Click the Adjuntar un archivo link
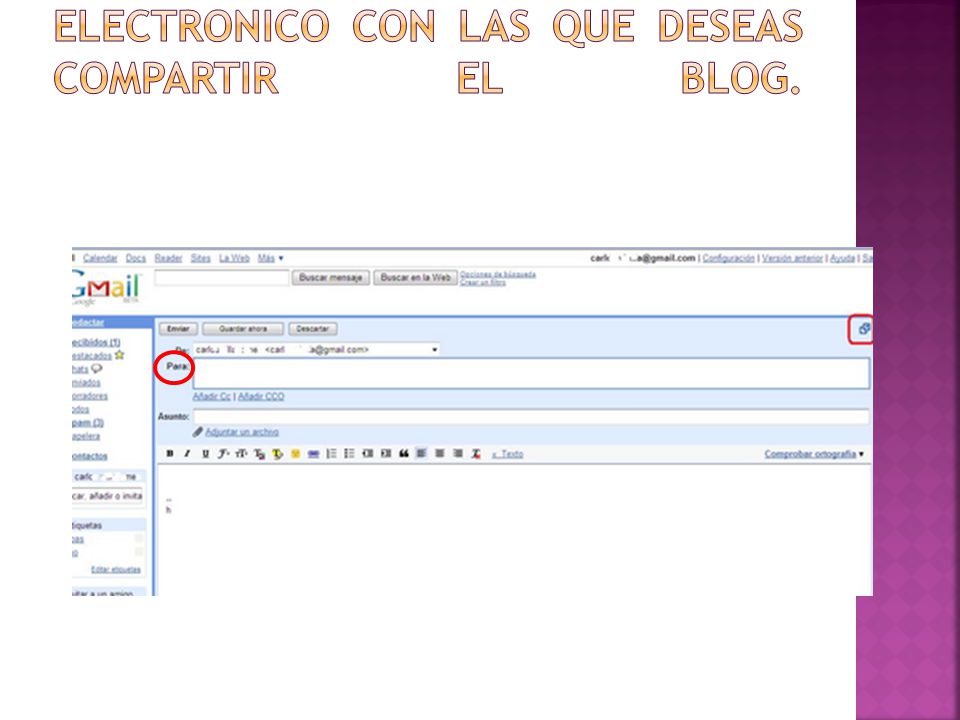 coord(242,432)
